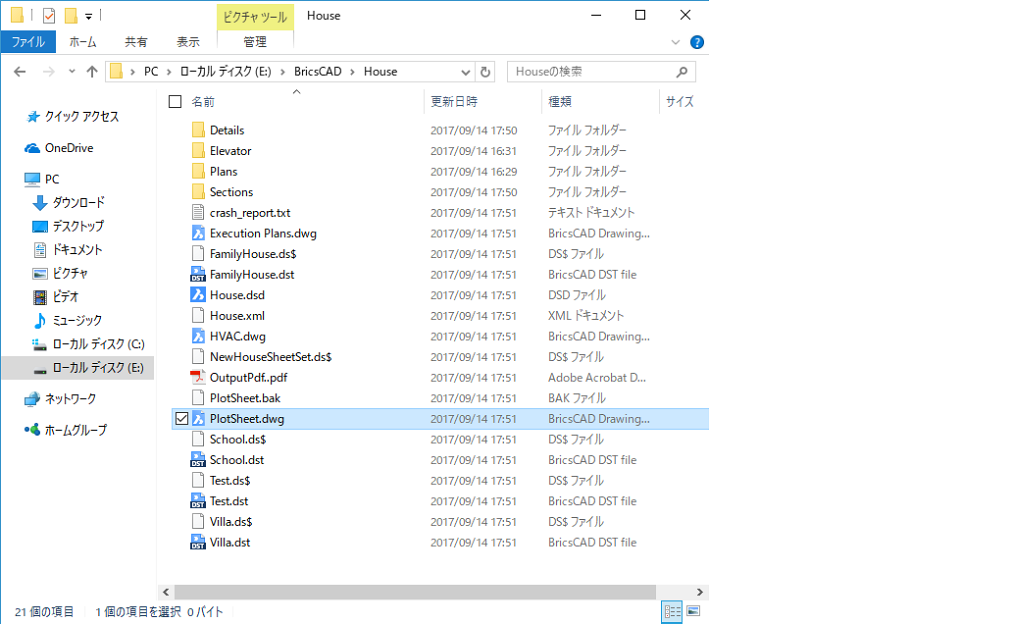Uncheck the PlotSheet.dwg item checkbox
The width and height of the screenshot is (1020, 624).
point(181,419)
